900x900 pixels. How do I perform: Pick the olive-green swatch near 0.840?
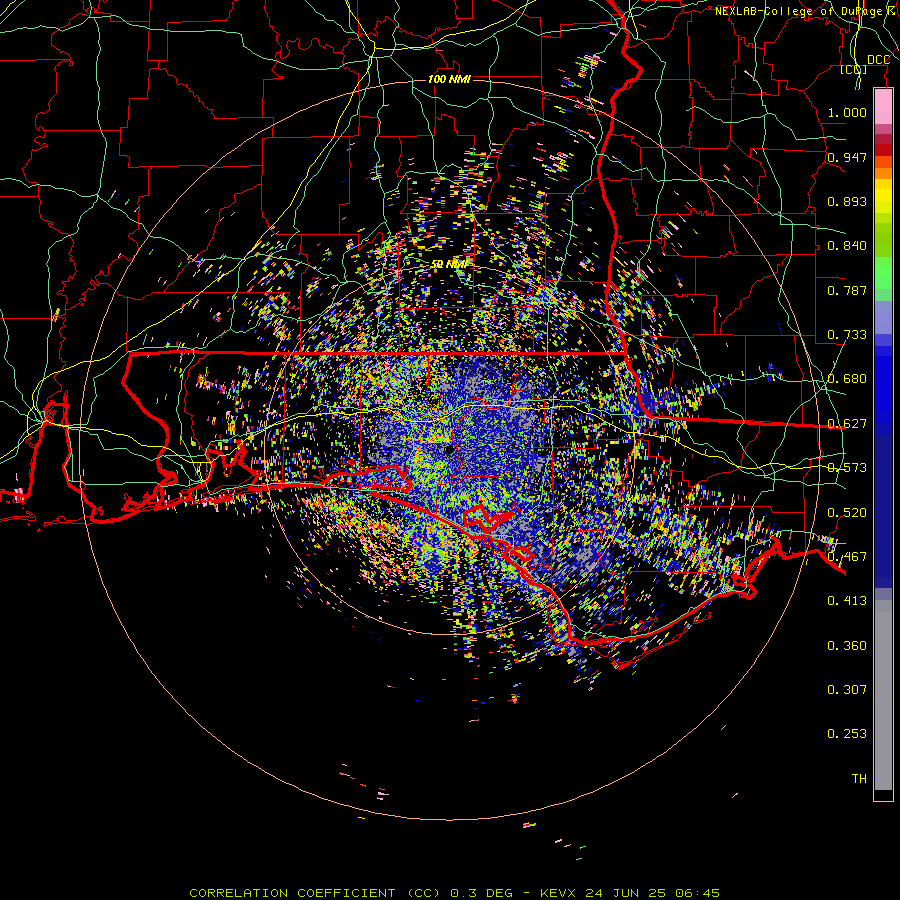883,240
